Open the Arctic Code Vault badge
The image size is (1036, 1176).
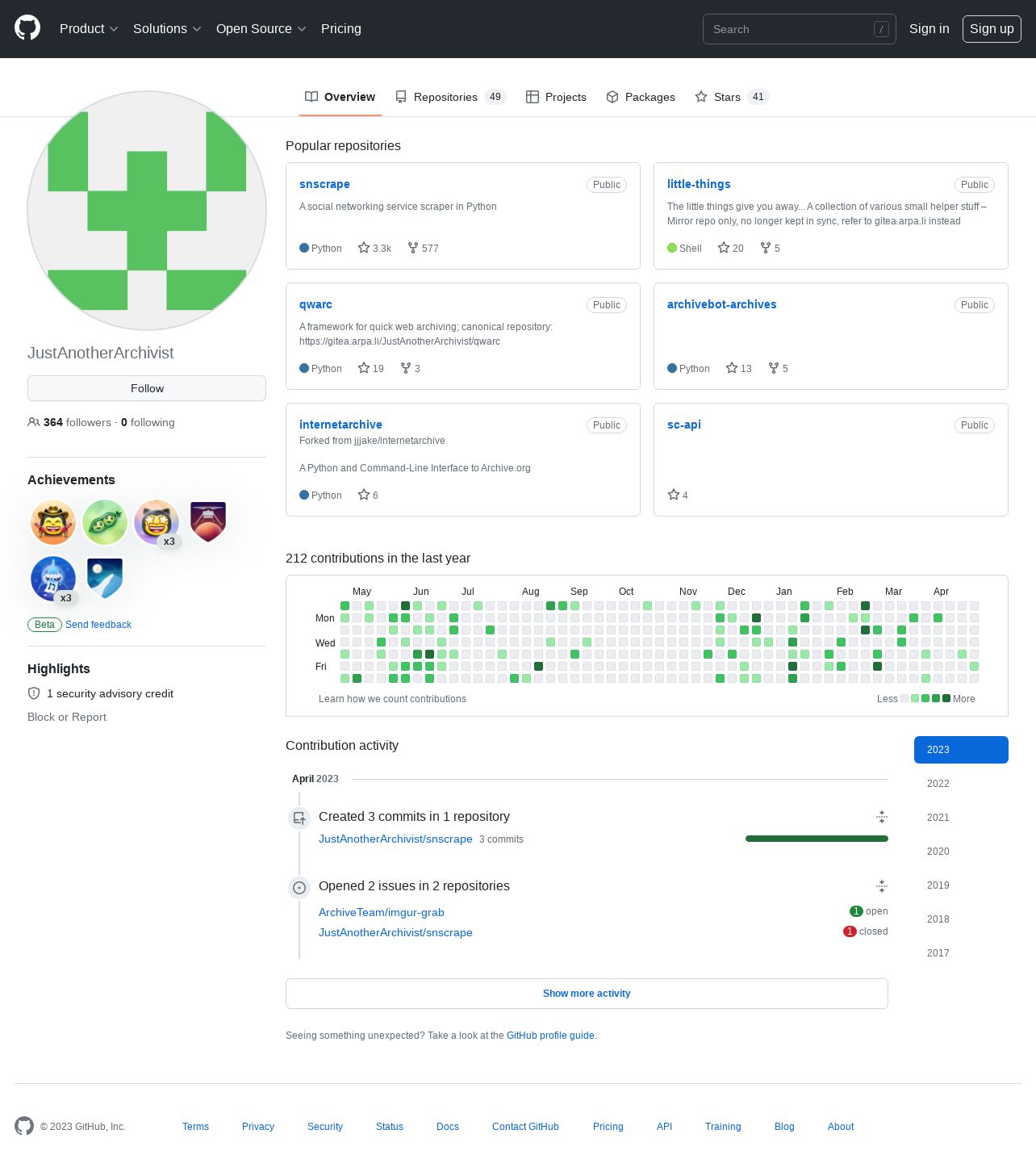point(105,579)
